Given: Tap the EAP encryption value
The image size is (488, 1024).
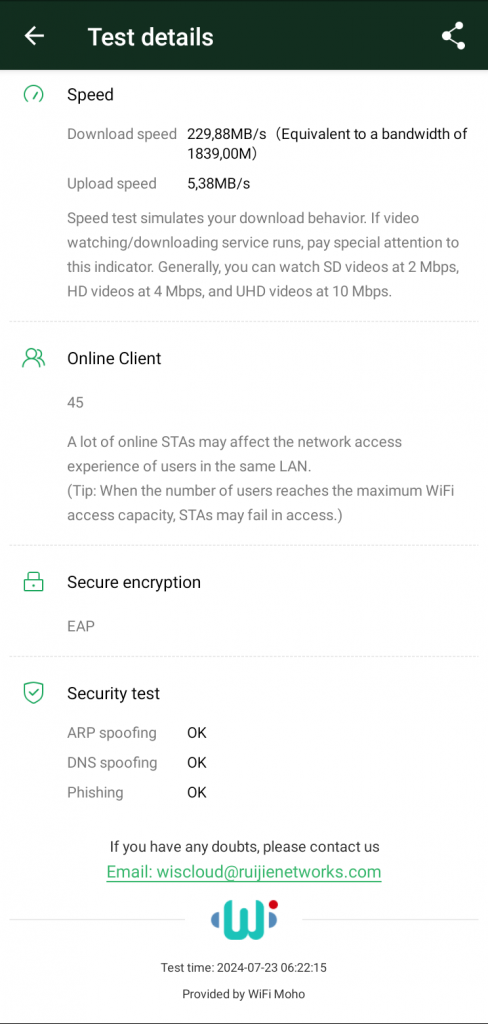Looking at the screenshot, I should pos(81,626).
